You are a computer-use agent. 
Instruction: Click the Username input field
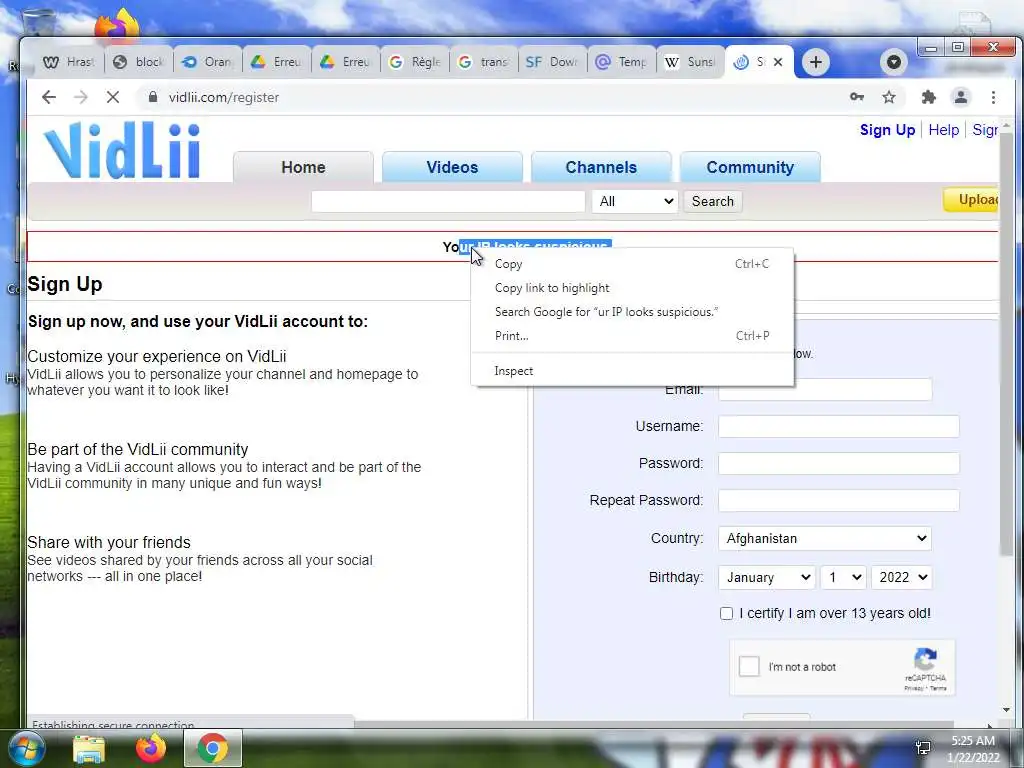pos(839,426)
